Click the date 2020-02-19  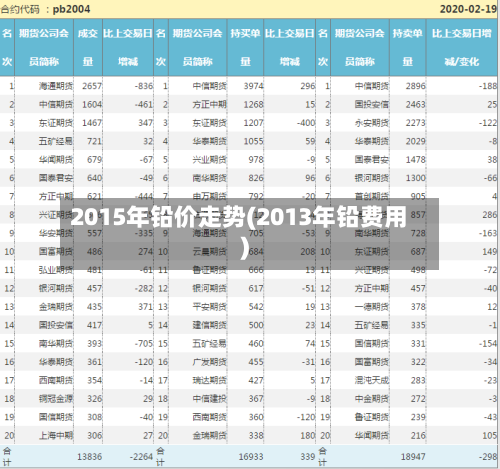pyautogui.click(x=468, y=9)
